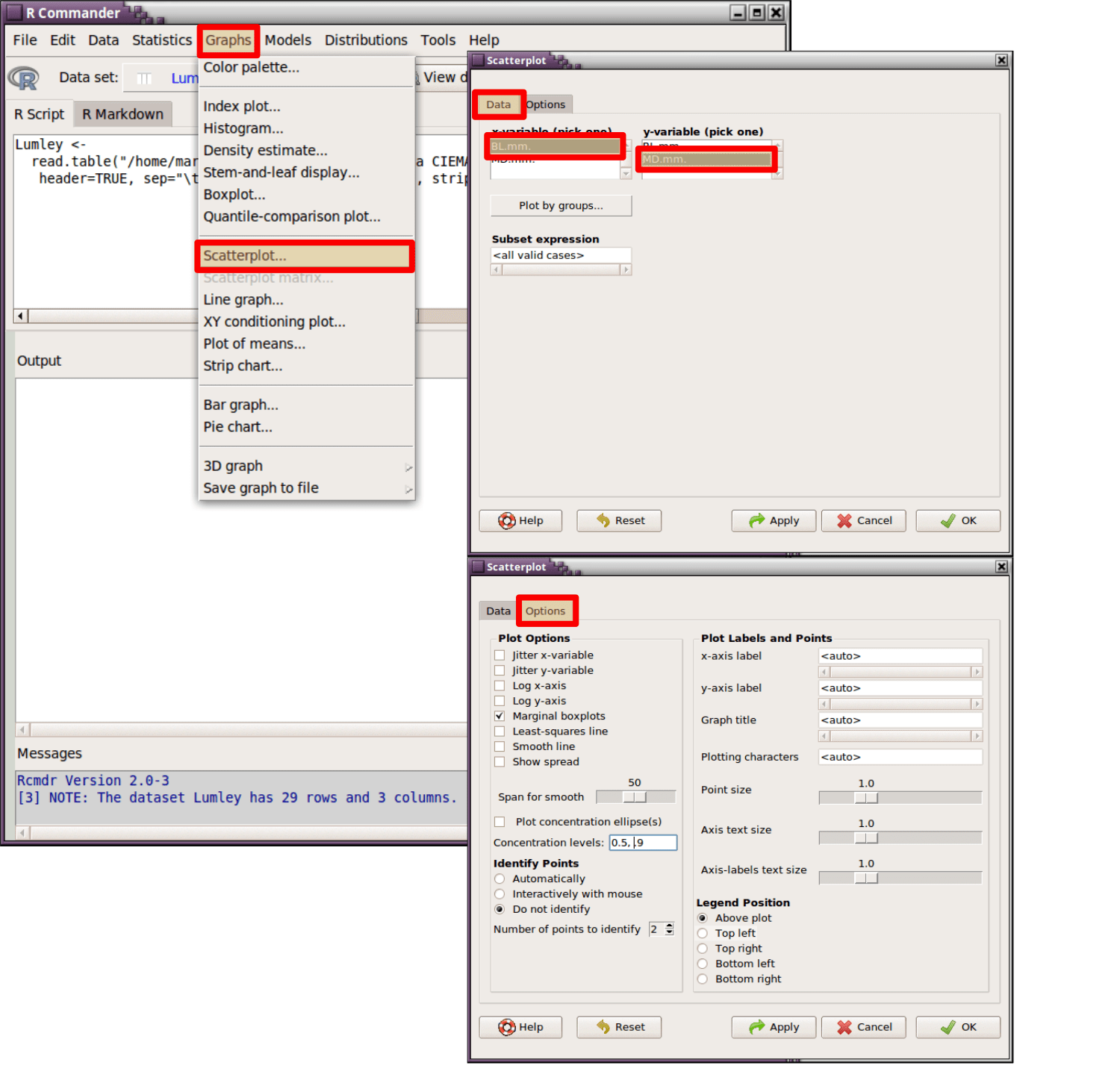Choose Top left legend position

[x=703, y=934]
